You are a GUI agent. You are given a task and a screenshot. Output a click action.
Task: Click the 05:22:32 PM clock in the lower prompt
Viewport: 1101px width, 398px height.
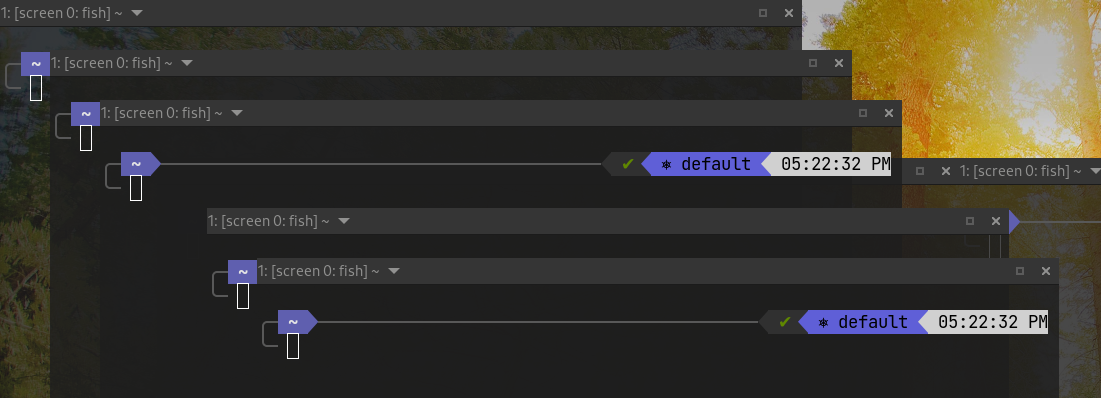click(x=993, y=322)
